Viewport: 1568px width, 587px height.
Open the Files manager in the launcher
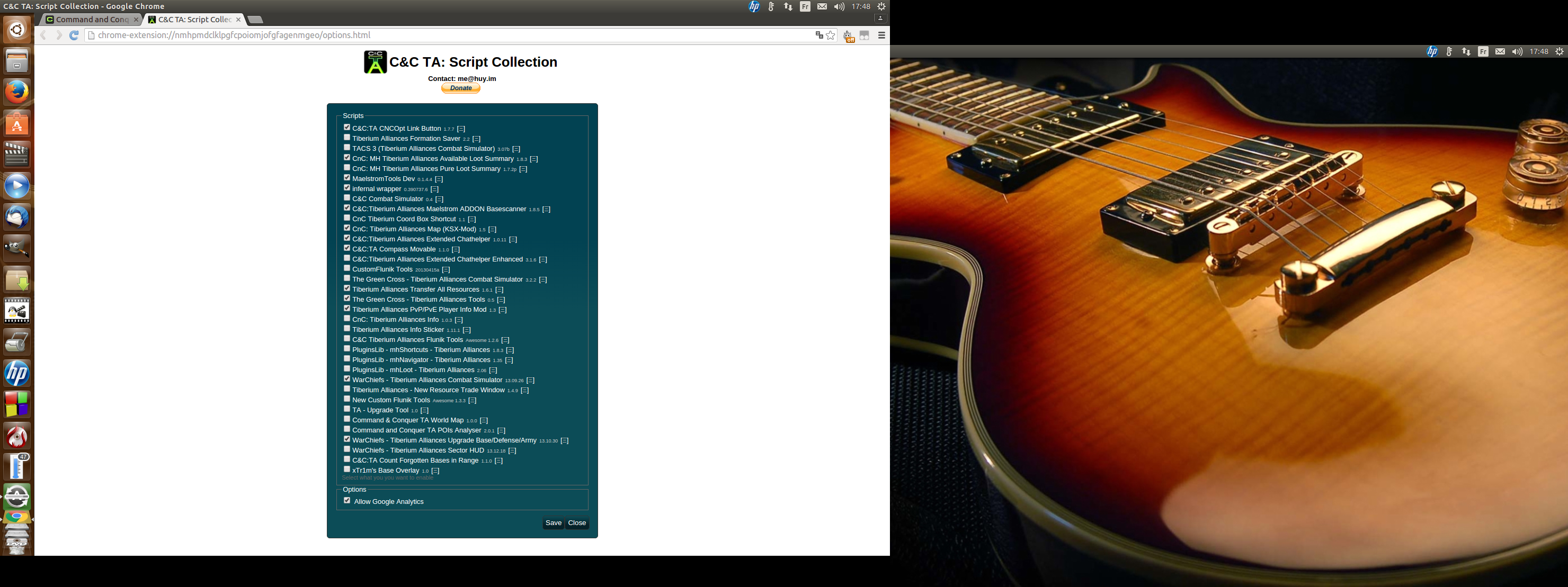(x=17, y=60)
